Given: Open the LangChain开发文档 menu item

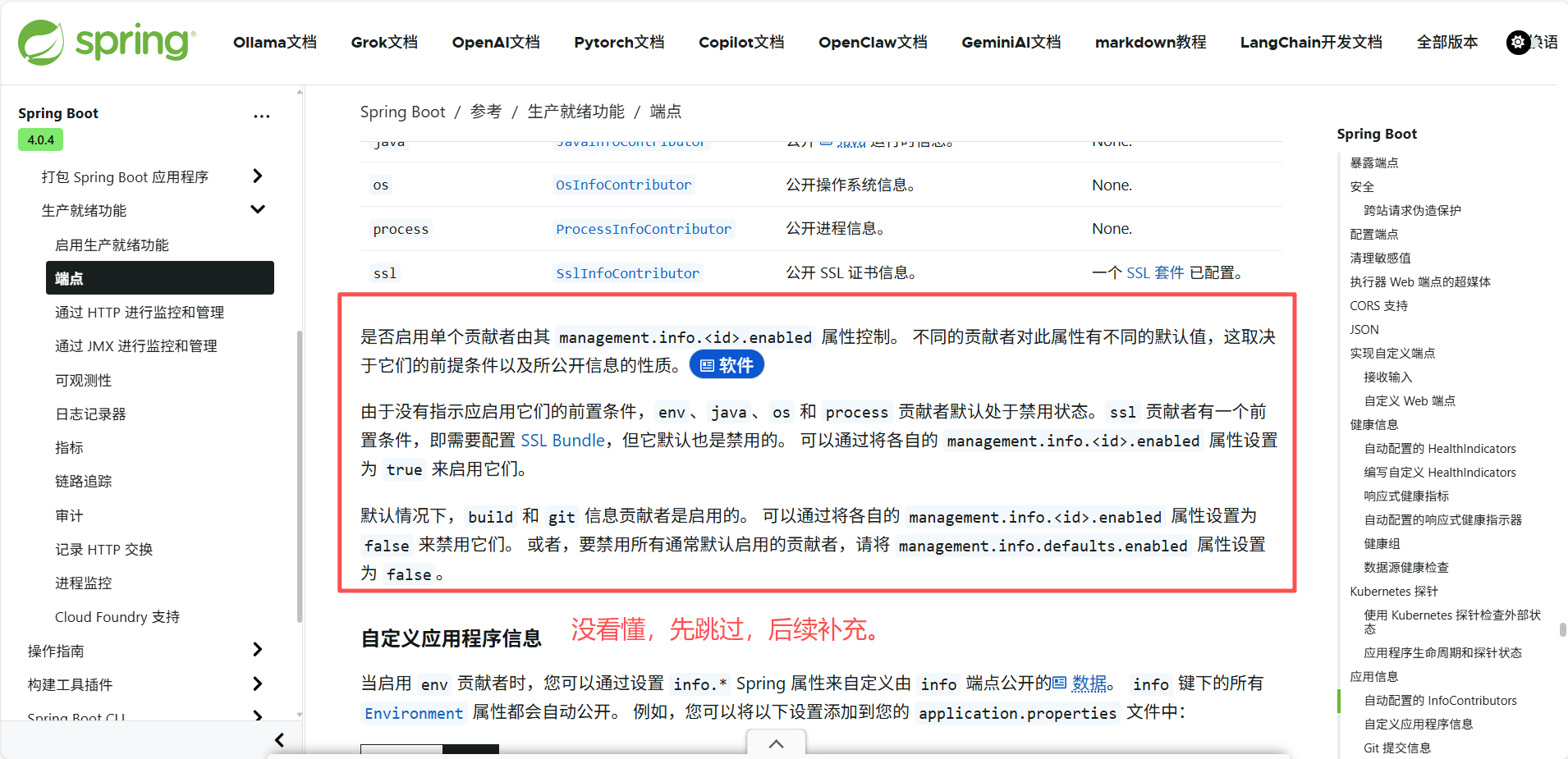Looking at the screenshot, I should click(x=1311, y=42).
